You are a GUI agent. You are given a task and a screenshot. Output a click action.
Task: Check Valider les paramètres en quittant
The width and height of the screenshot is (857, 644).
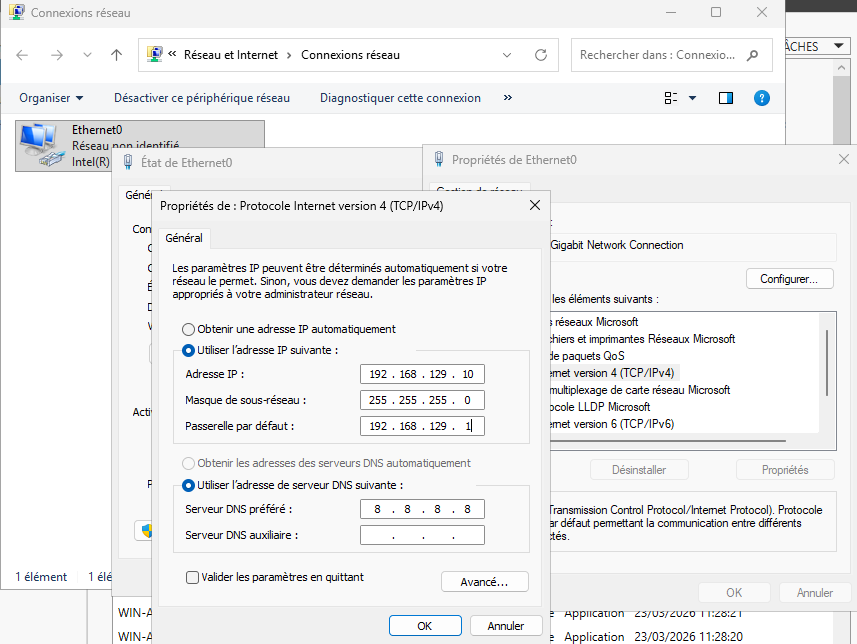[x=192, y=577]
